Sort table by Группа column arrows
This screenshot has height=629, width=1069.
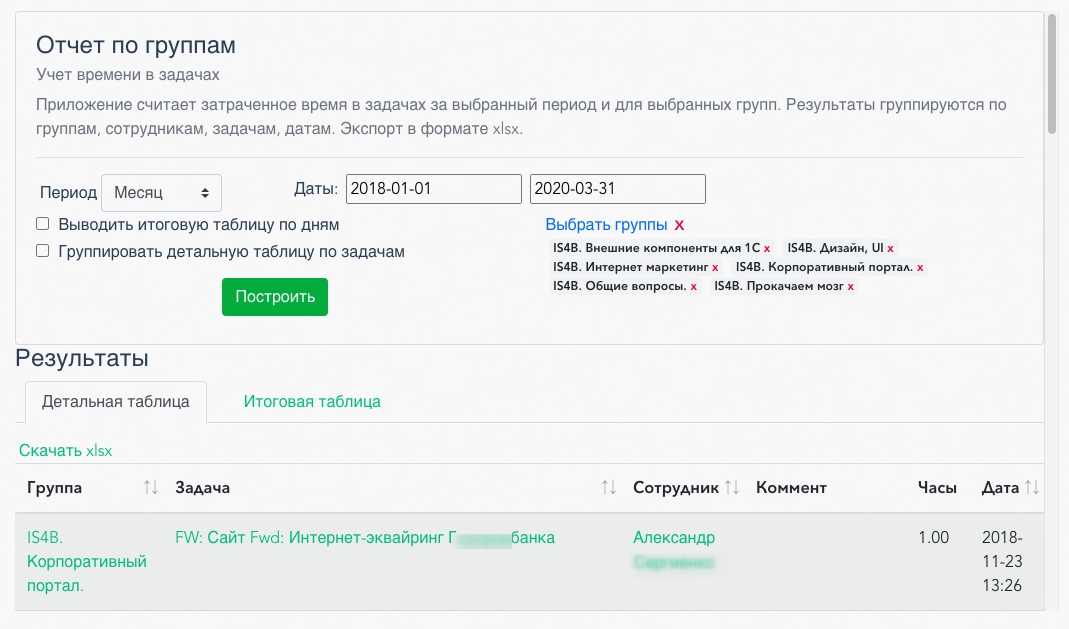[x=151, y=488]
